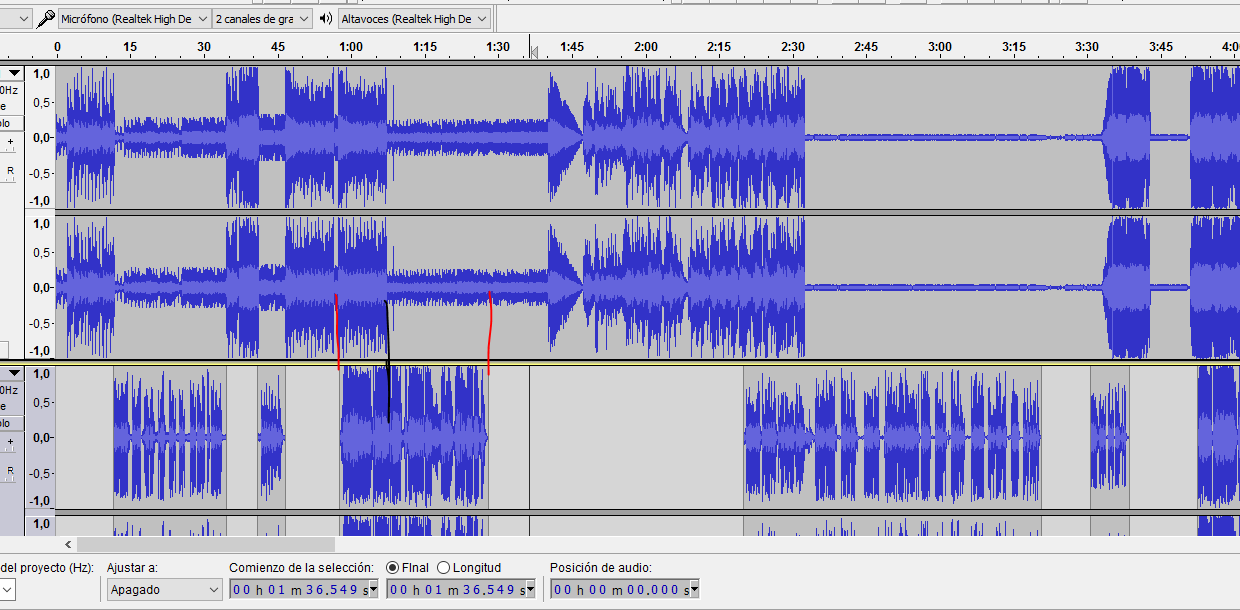Click the second track's short clip near 0:42
Image resolution: width=1240 pixels, height=610 pixels.
271,437
